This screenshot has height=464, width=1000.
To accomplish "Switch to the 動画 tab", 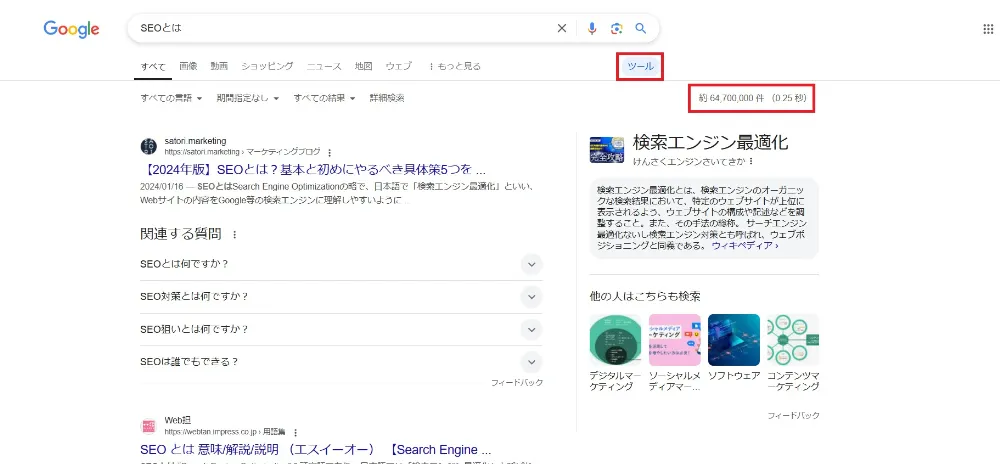I will coord(219,66).
